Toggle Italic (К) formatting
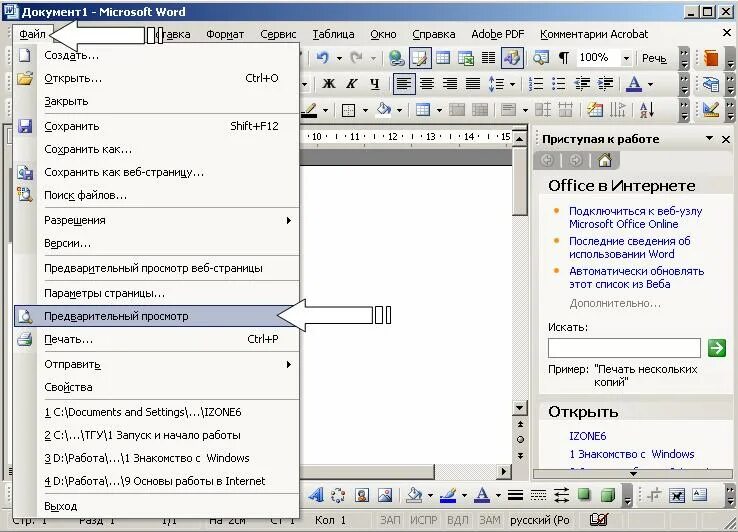 point(352,84)
